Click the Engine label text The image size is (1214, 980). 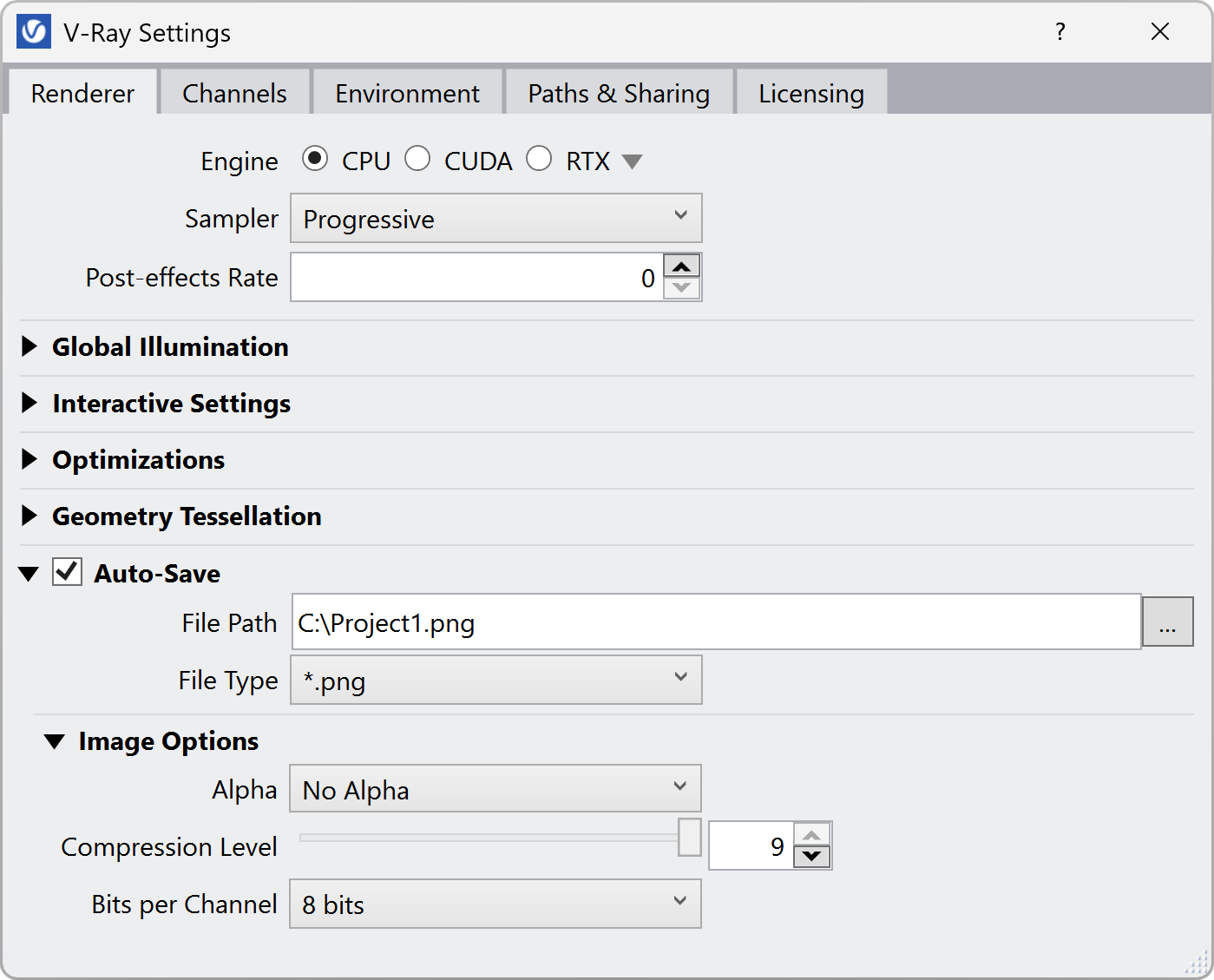point(240,161)
